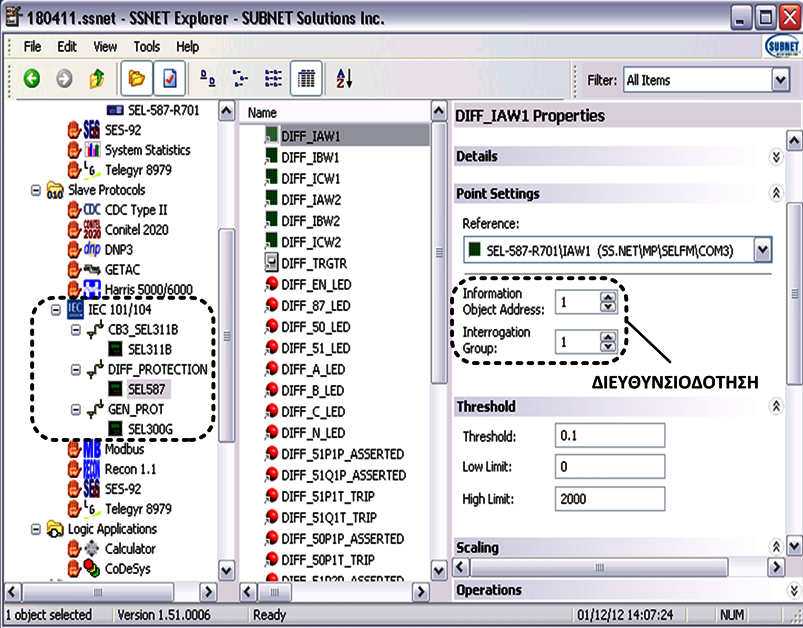Open the File menu

point(32,47)
